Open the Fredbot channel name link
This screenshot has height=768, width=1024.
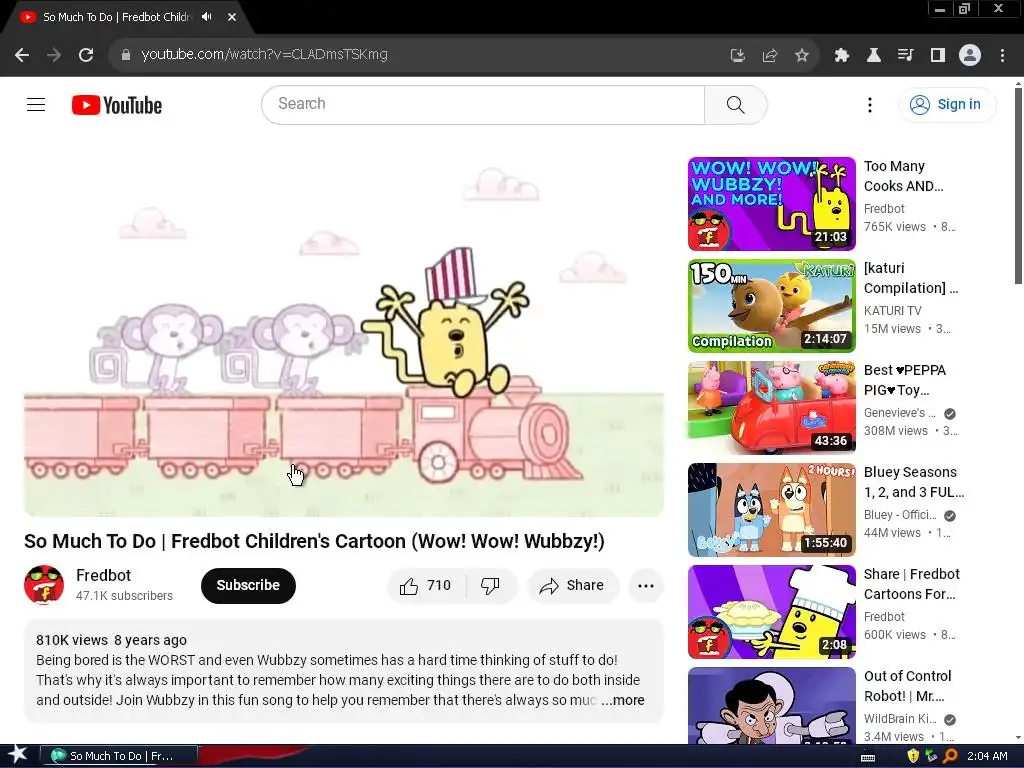(103, 575)
